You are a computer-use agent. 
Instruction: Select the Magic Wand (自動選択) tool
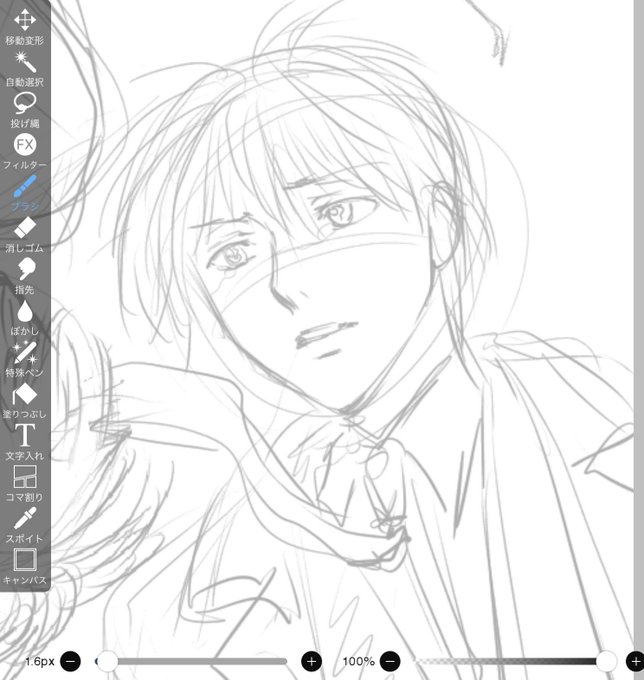(x=25, y=69)
